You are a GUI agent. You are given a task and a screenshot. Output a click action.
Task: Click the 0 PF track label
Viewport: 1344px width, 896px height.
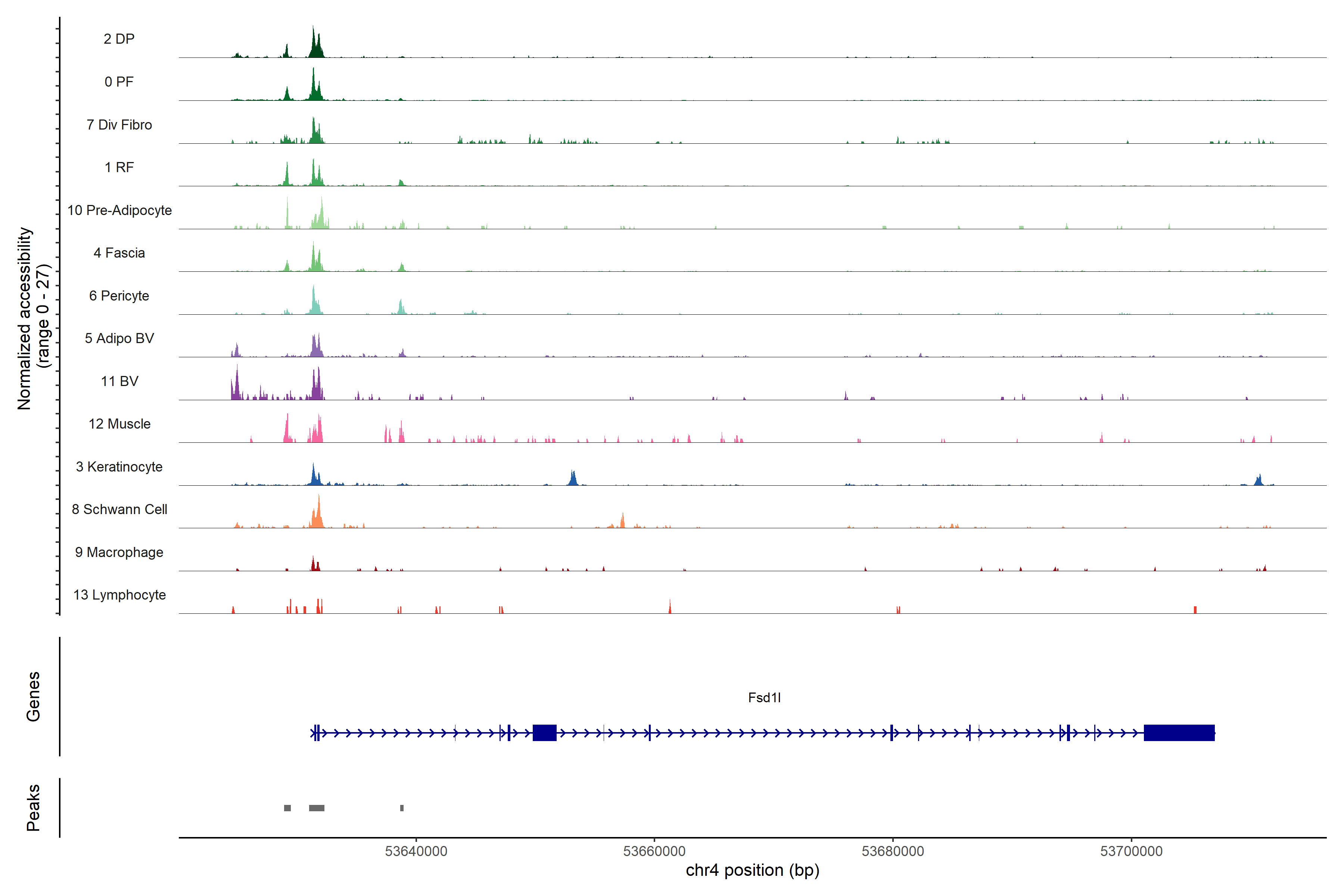119,82
